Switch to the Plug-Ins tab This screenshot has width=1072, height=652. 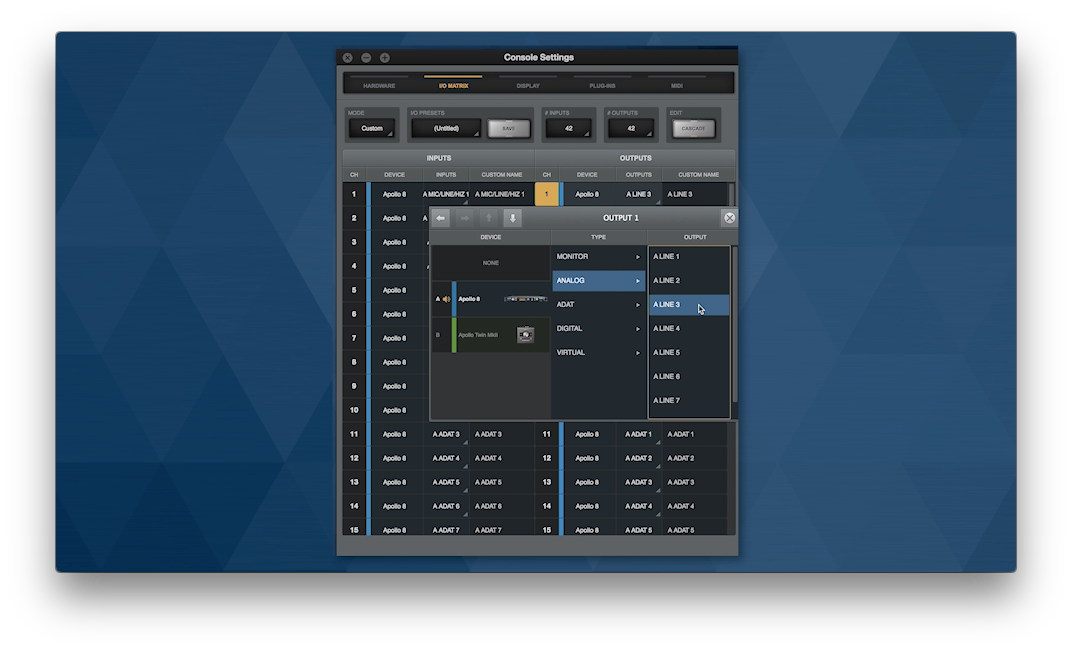tap(602, 86)
